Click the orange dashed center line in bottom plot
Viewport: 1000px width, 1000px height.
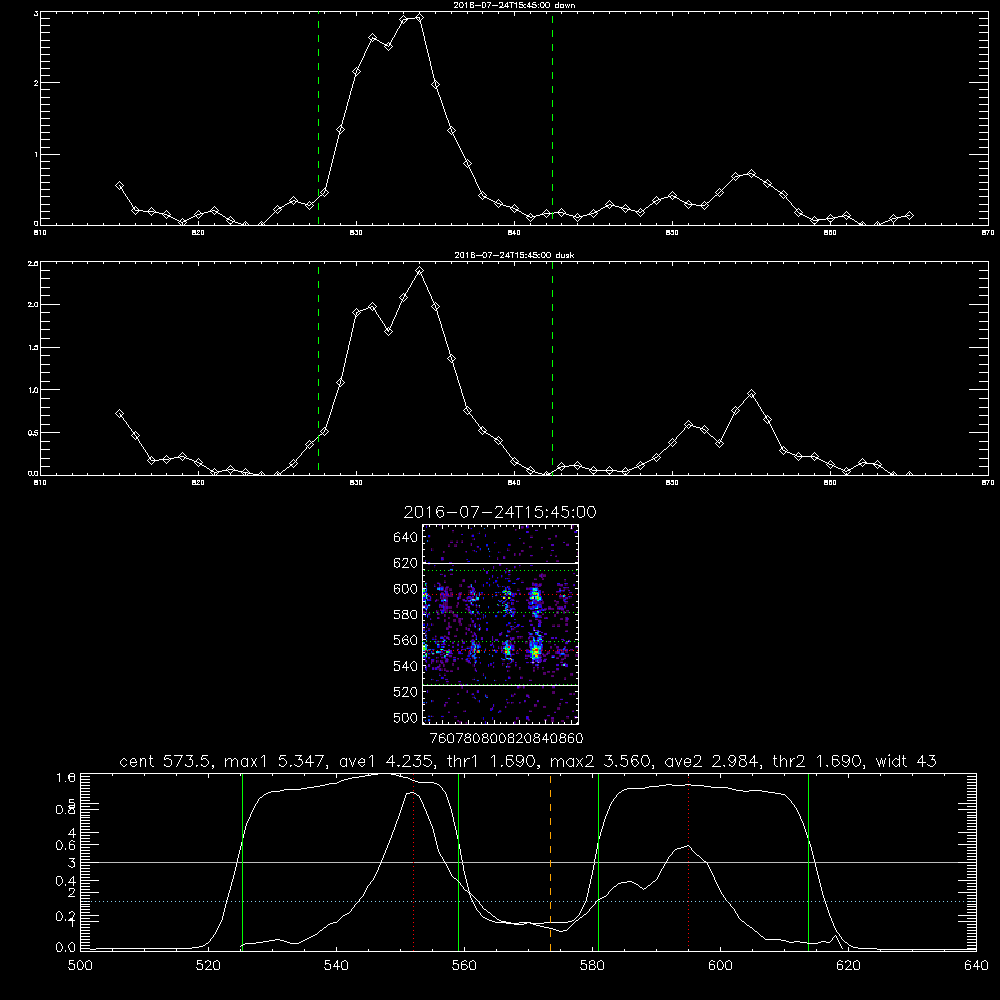coord(550,861)
